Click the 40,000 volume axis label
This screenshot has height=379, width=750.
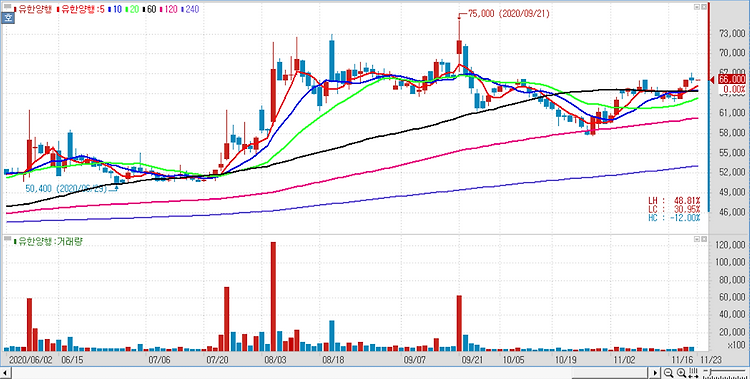pyautogui.click(x=732, y=315)
